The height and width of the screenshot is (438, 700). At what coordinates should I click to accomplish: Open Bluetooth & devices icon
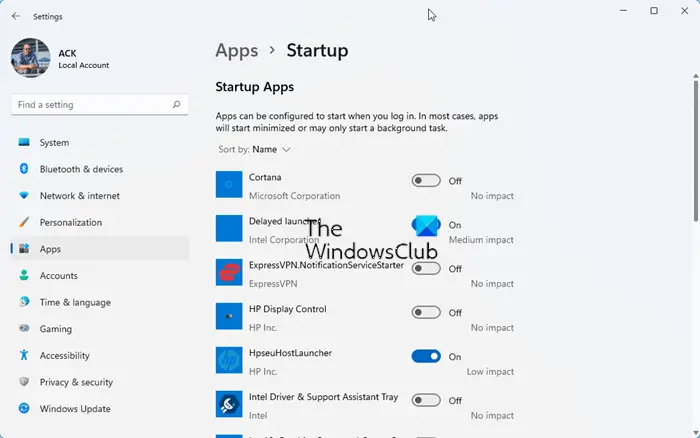24,169
